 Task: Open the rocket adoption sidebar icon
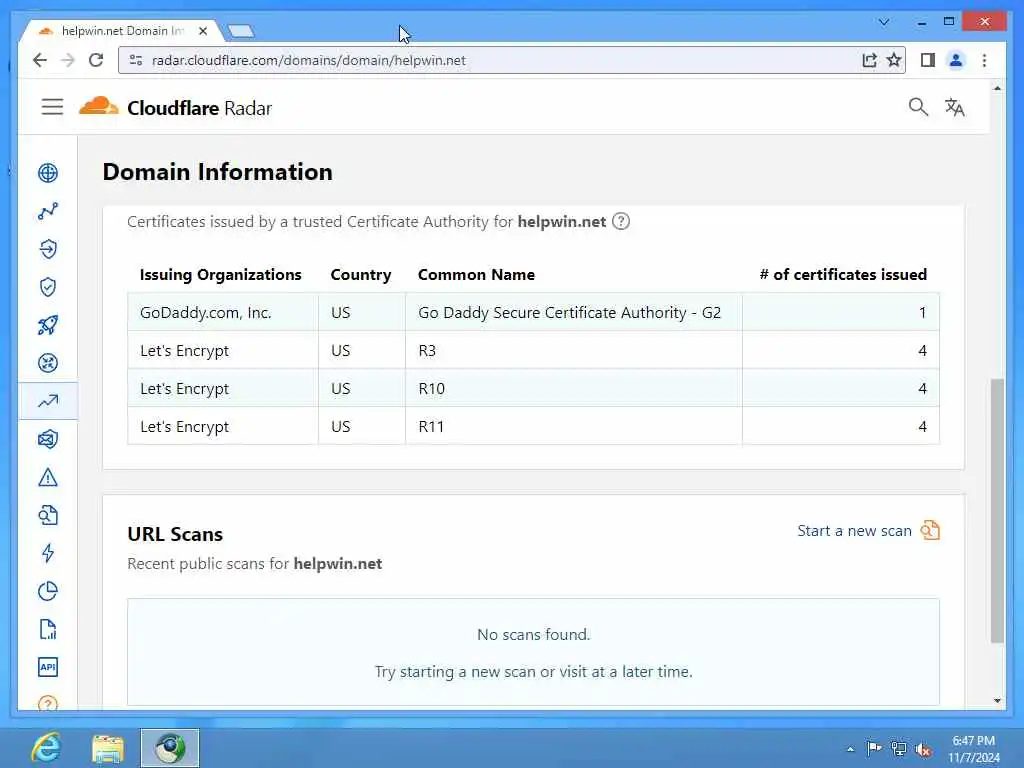(x=48, y=325)
